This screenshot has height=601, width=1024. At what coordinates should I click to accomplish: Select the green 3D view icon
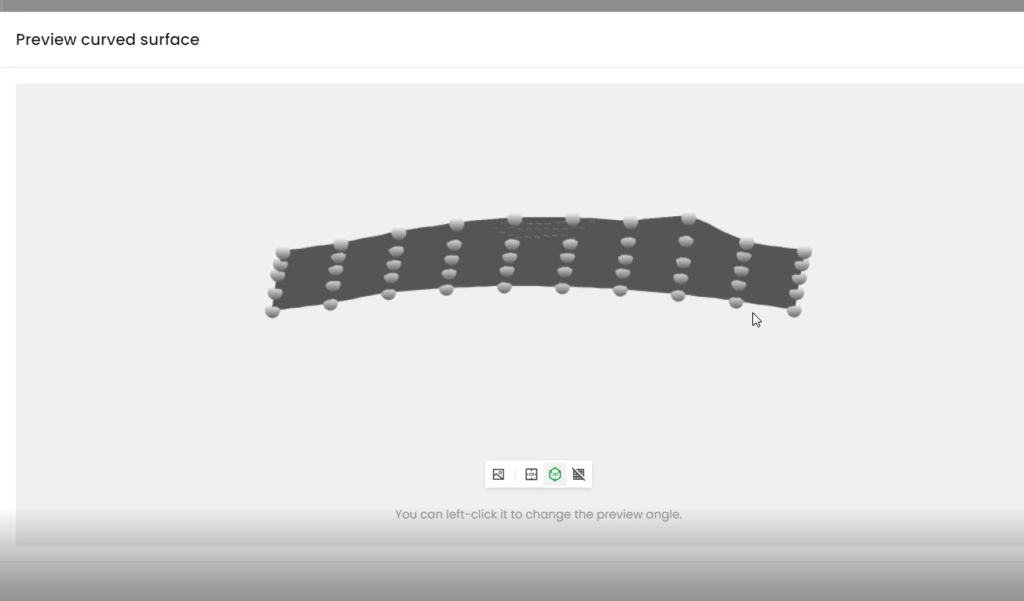click(555, 474)
